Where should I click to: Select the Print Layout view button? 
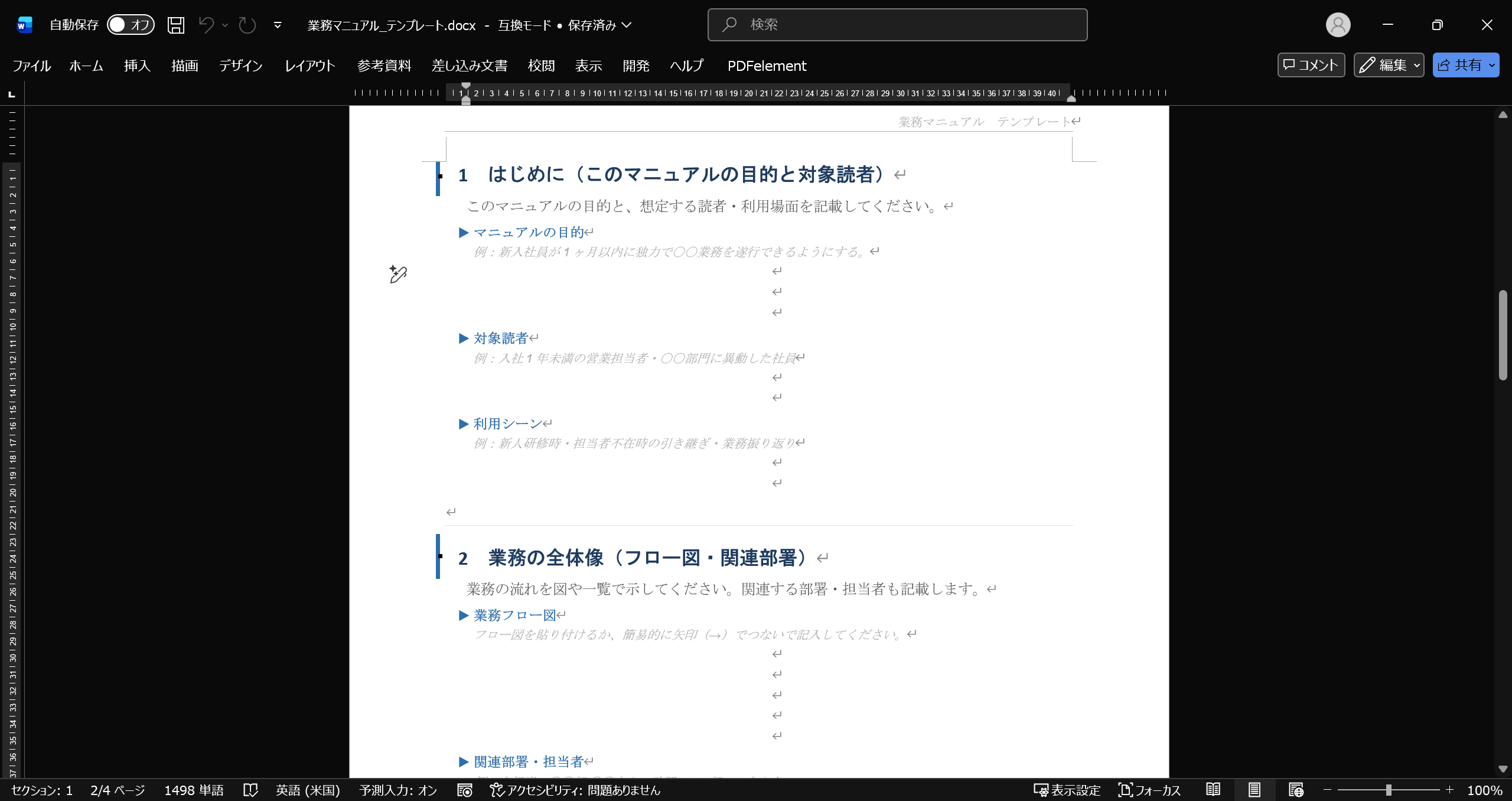pos(1254,790)
